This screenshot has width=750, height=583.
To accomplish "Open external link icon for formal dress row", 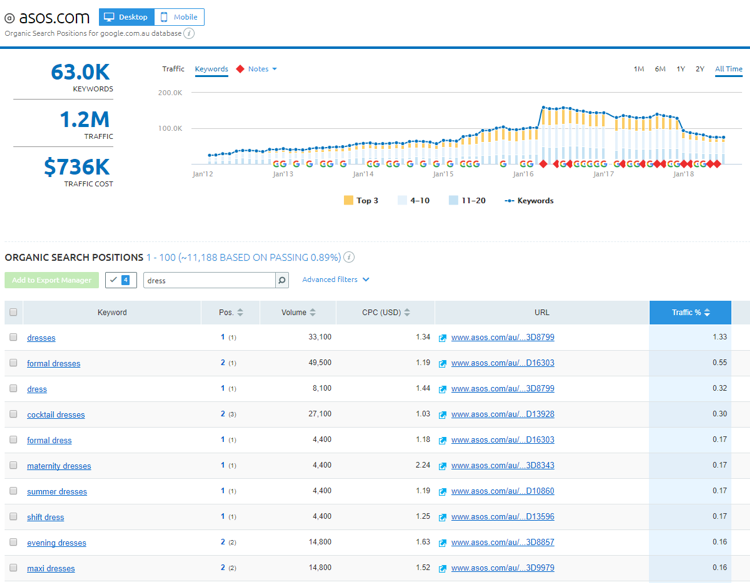I will click(x=442, y=440).
